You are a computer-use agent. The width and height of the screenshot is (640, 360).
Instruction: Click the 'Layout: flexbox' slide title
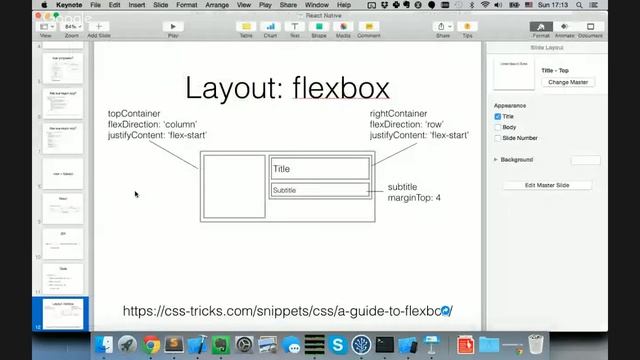(287, 88)
